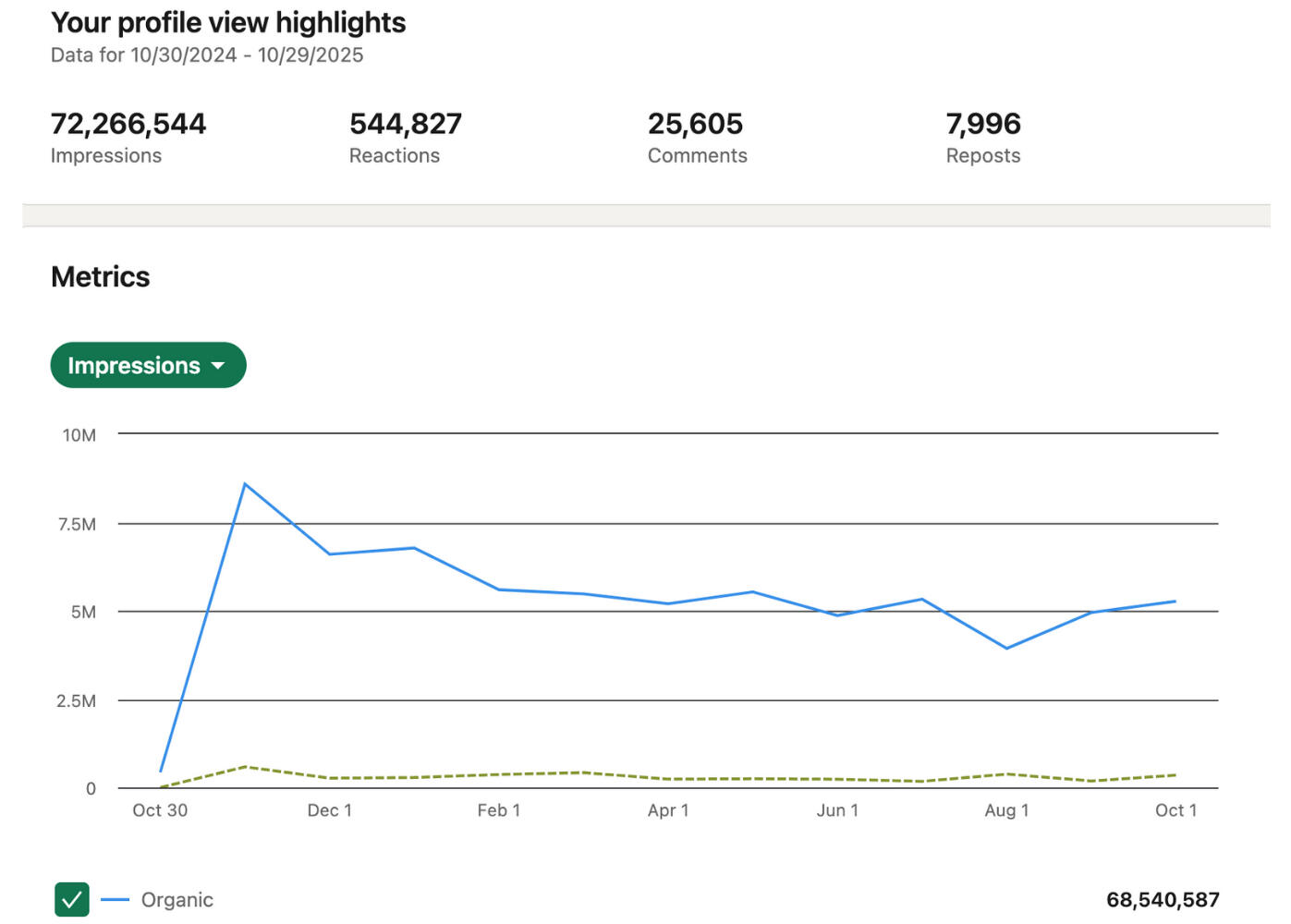
Task: Click the 10M gridline label on the y-axis
Action: click(78, 434)
